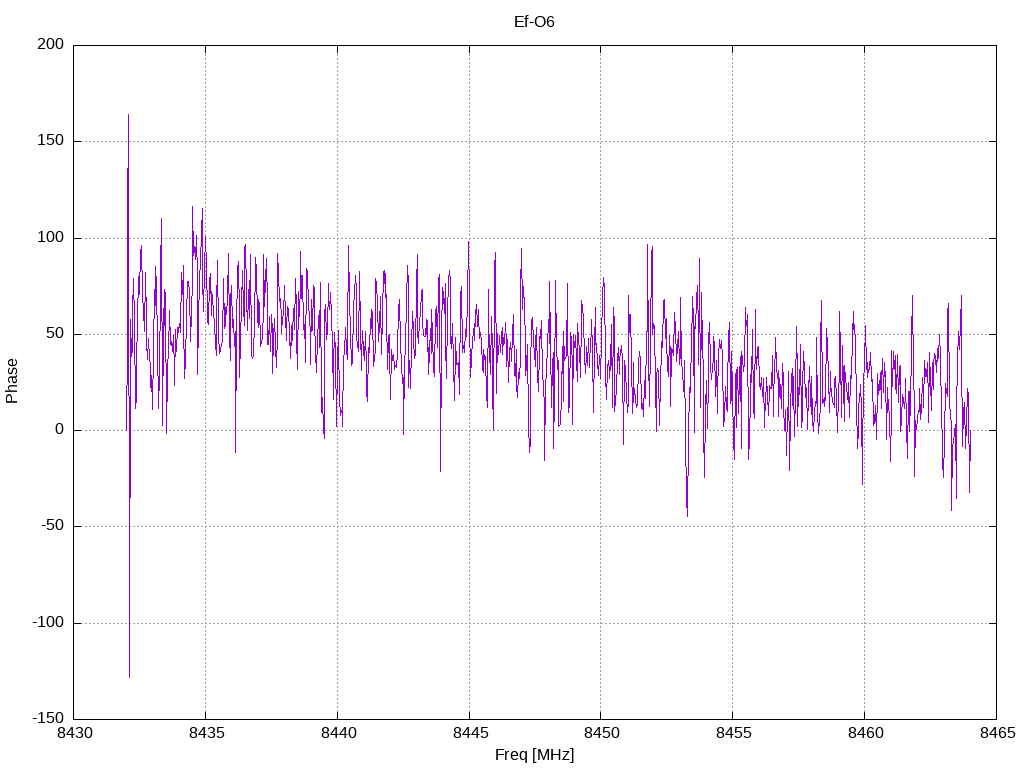
Task: Click the 8445 x-axis tick label
Action: (x=470, y=733)
